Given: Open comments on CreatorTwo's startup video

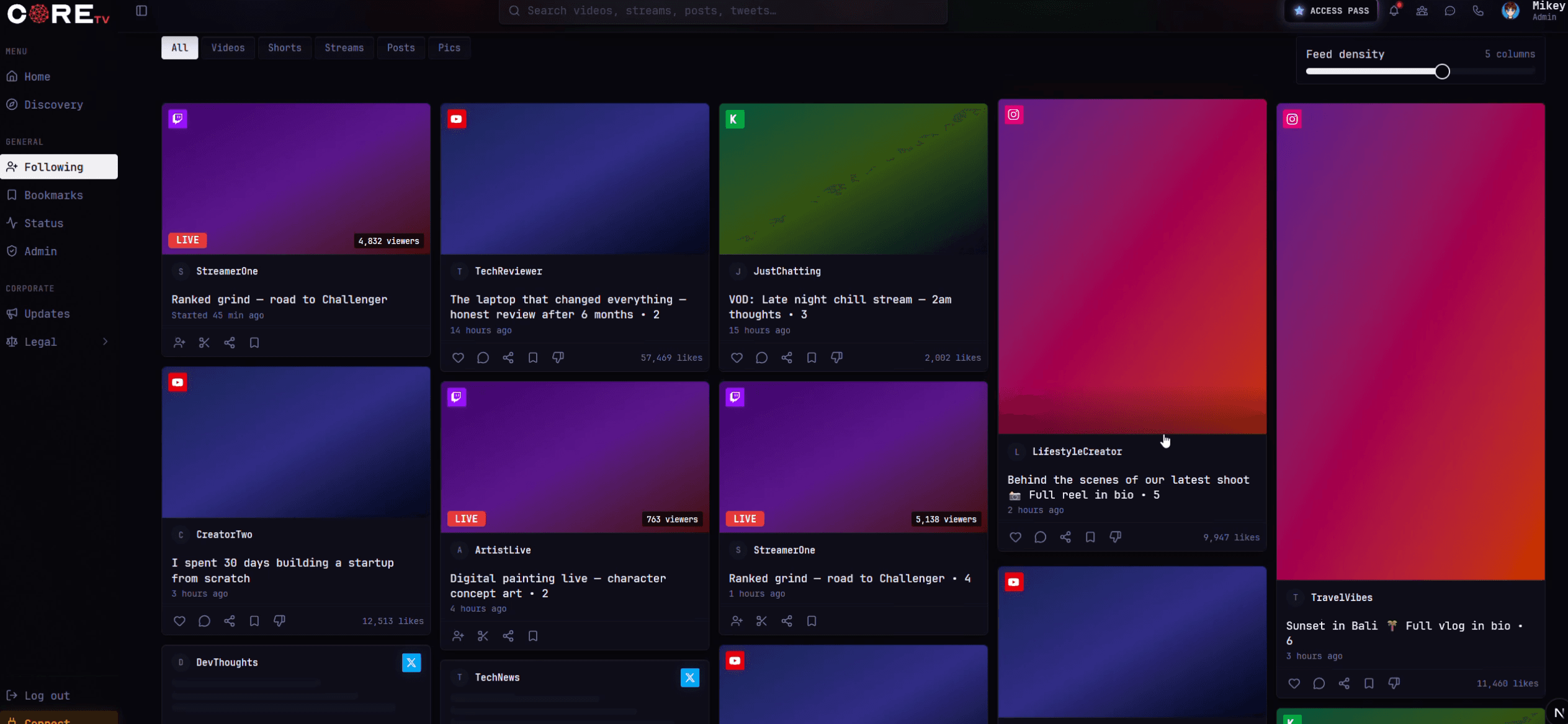Looking at the screenshot, I should 205,621.
